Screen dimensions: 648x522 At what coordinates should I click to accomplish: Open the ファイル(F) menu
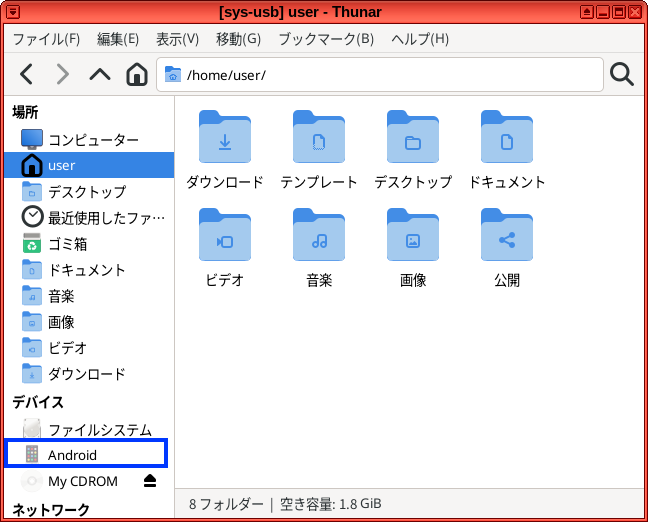46,39
